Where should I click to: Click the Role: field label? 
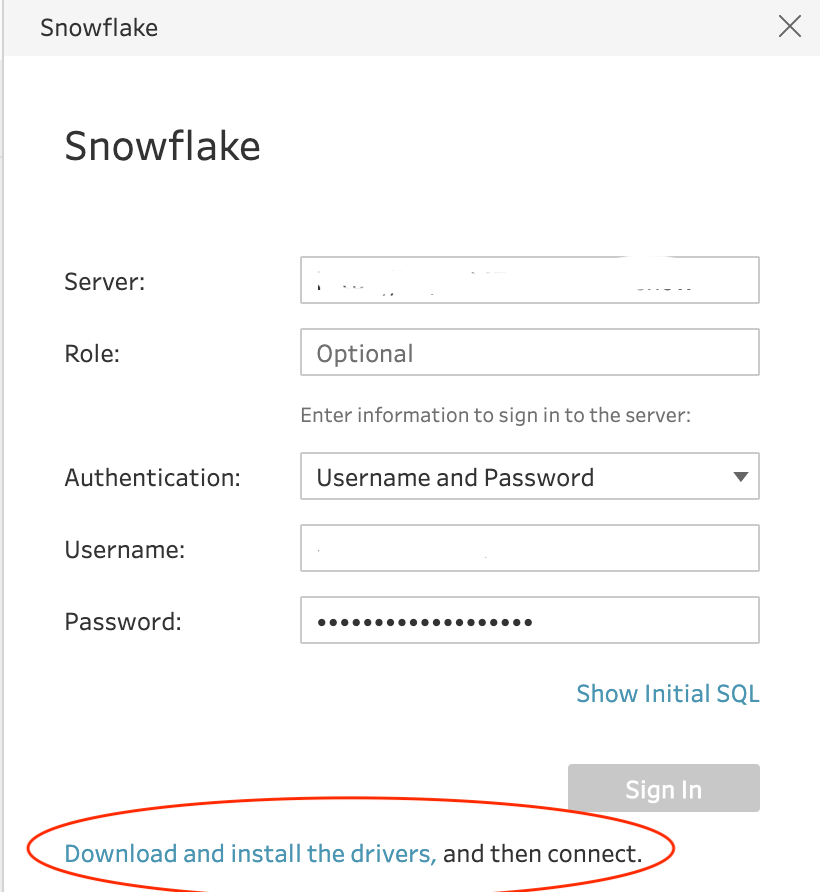tap(92, 354)
